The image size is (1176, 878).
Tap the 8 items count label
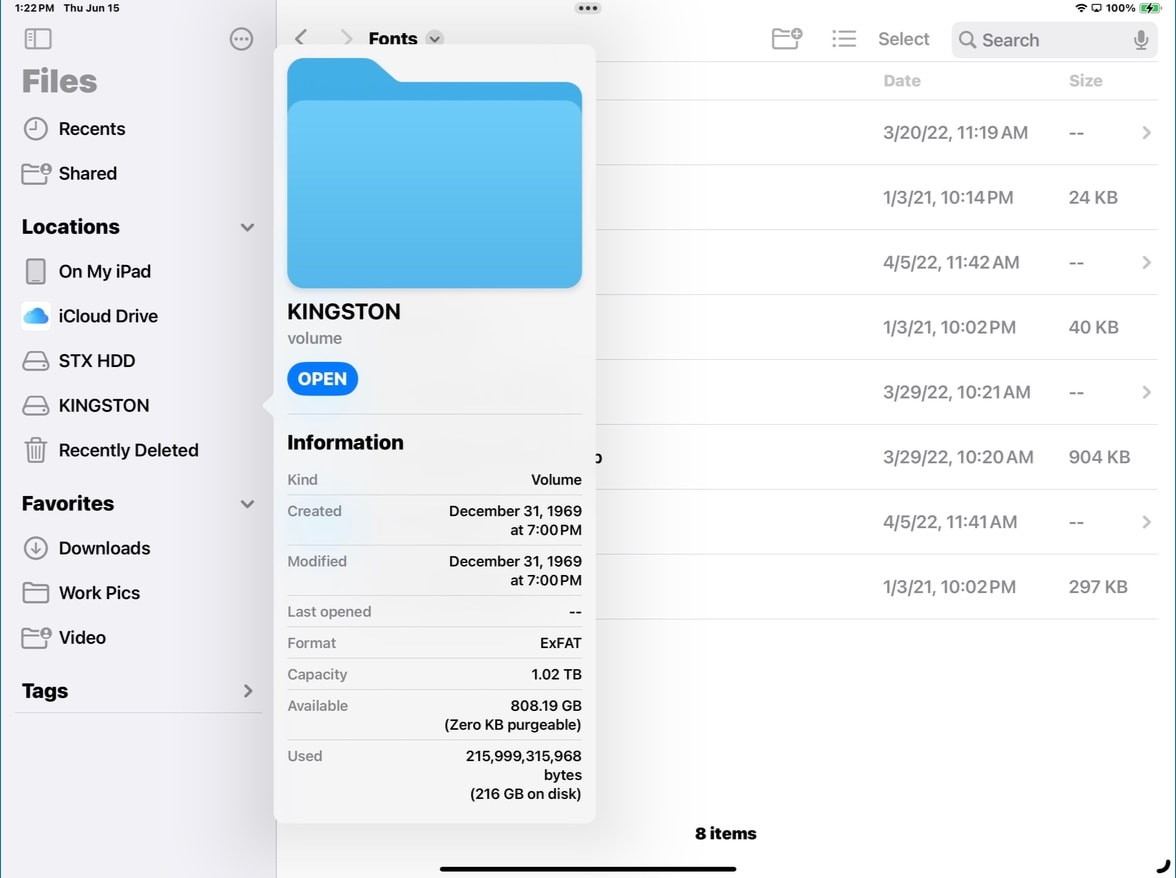pos(725,833)
